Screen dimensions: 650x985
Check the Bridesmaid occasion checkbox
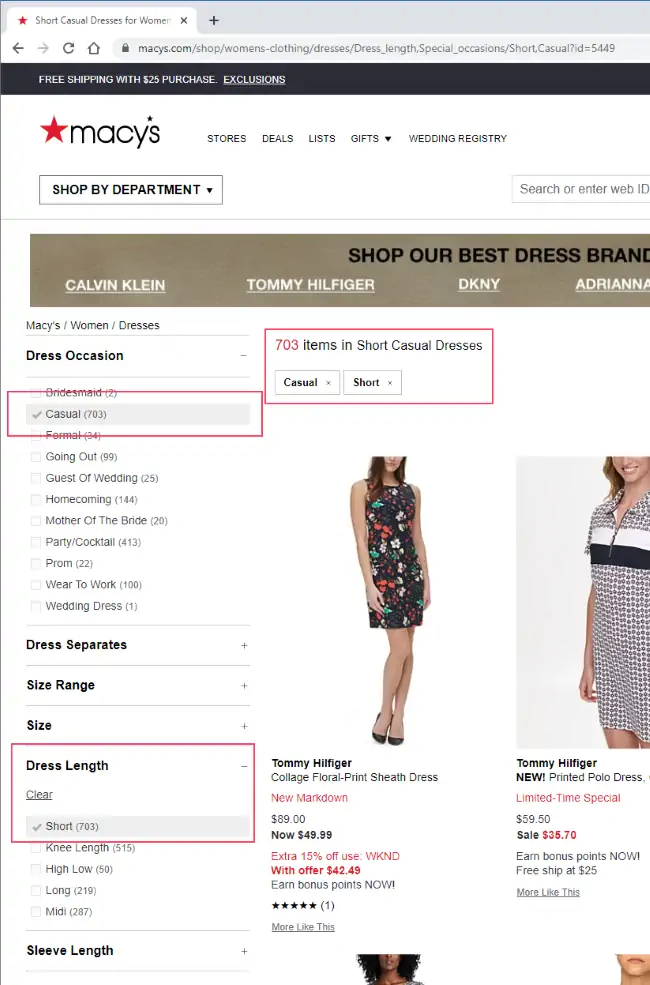coord(36,393)
